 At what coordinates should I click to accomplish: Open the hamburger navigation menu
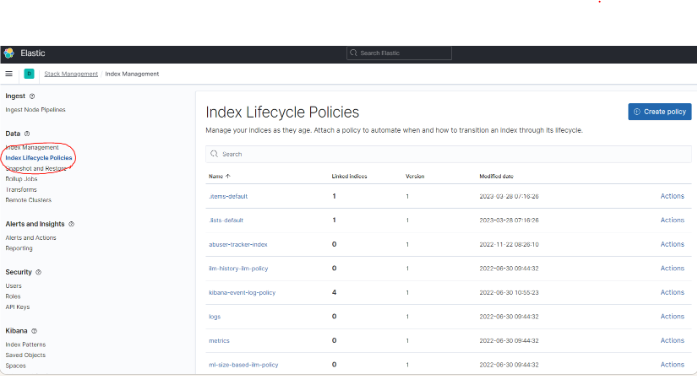[x=9, y=74]
